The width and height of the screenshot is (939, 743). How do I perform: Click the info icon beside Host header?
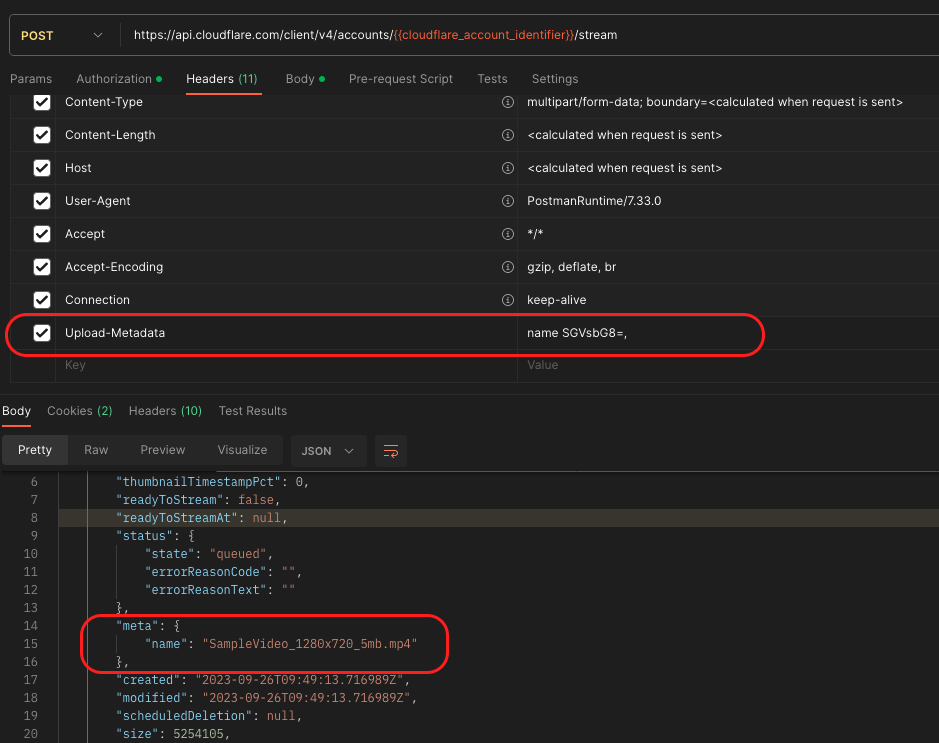tap(507, 167)
